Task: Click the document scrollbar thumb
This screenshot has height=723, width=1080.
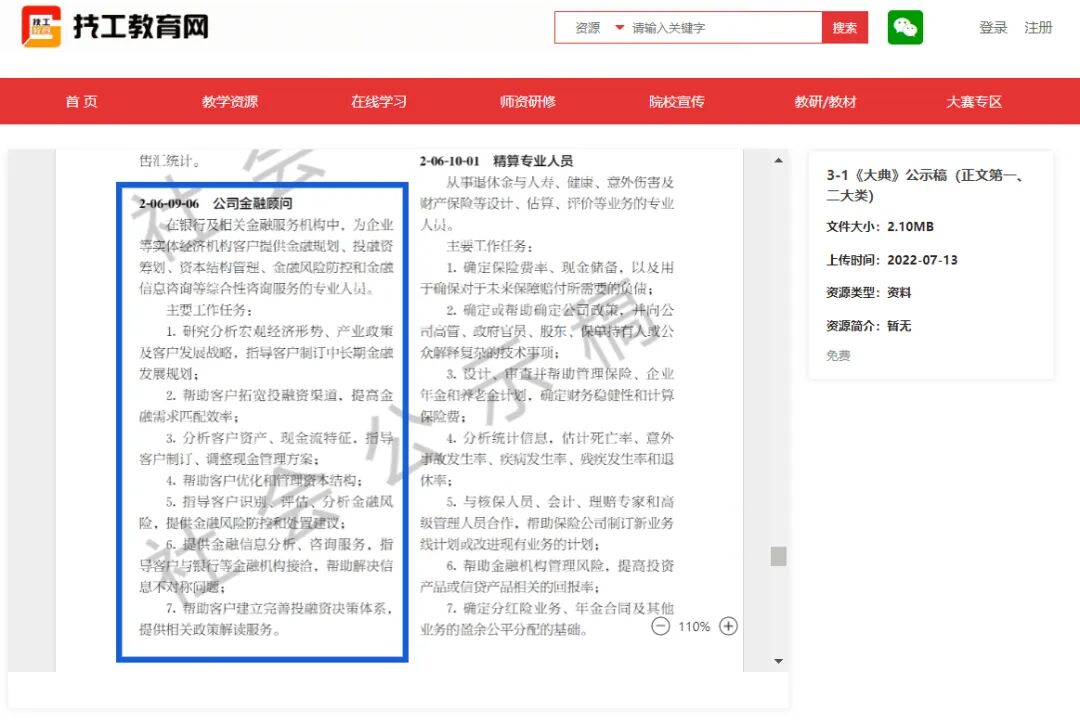Action: coord(778,556)
